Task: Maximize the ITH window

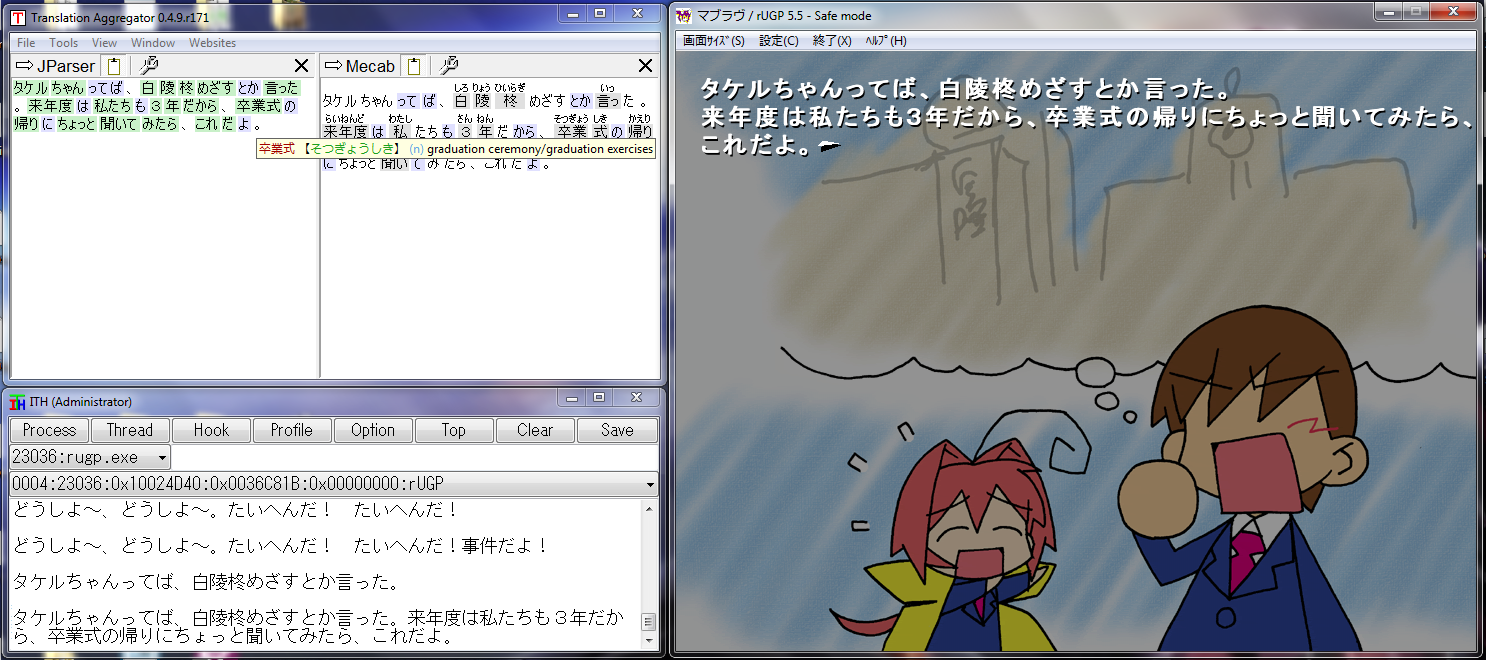Action: pos(599,399)
